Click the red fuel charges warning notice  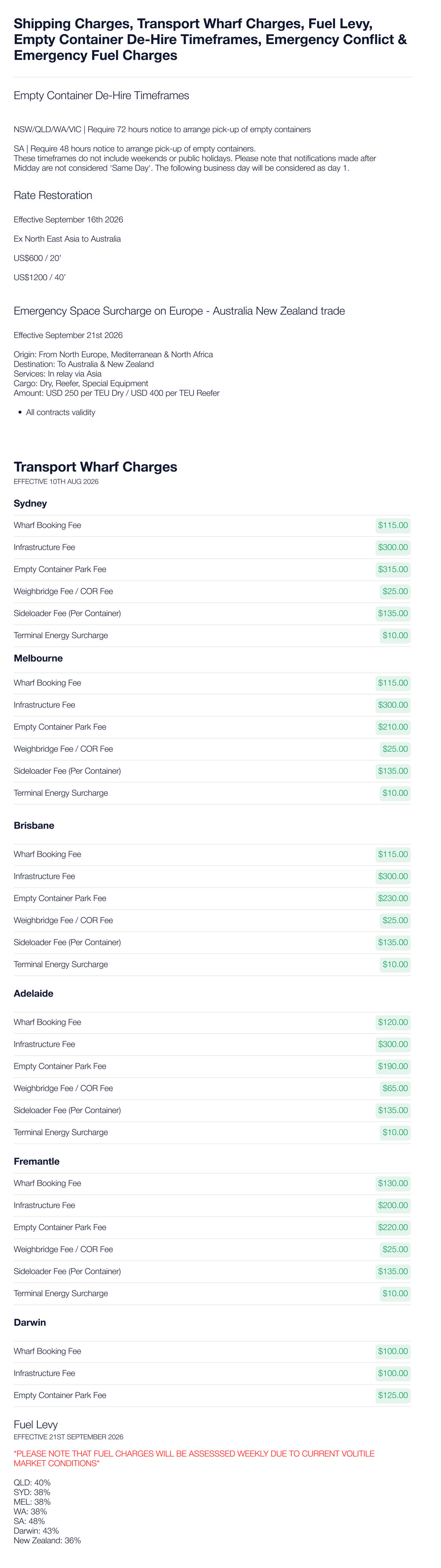coord(194,1458)
